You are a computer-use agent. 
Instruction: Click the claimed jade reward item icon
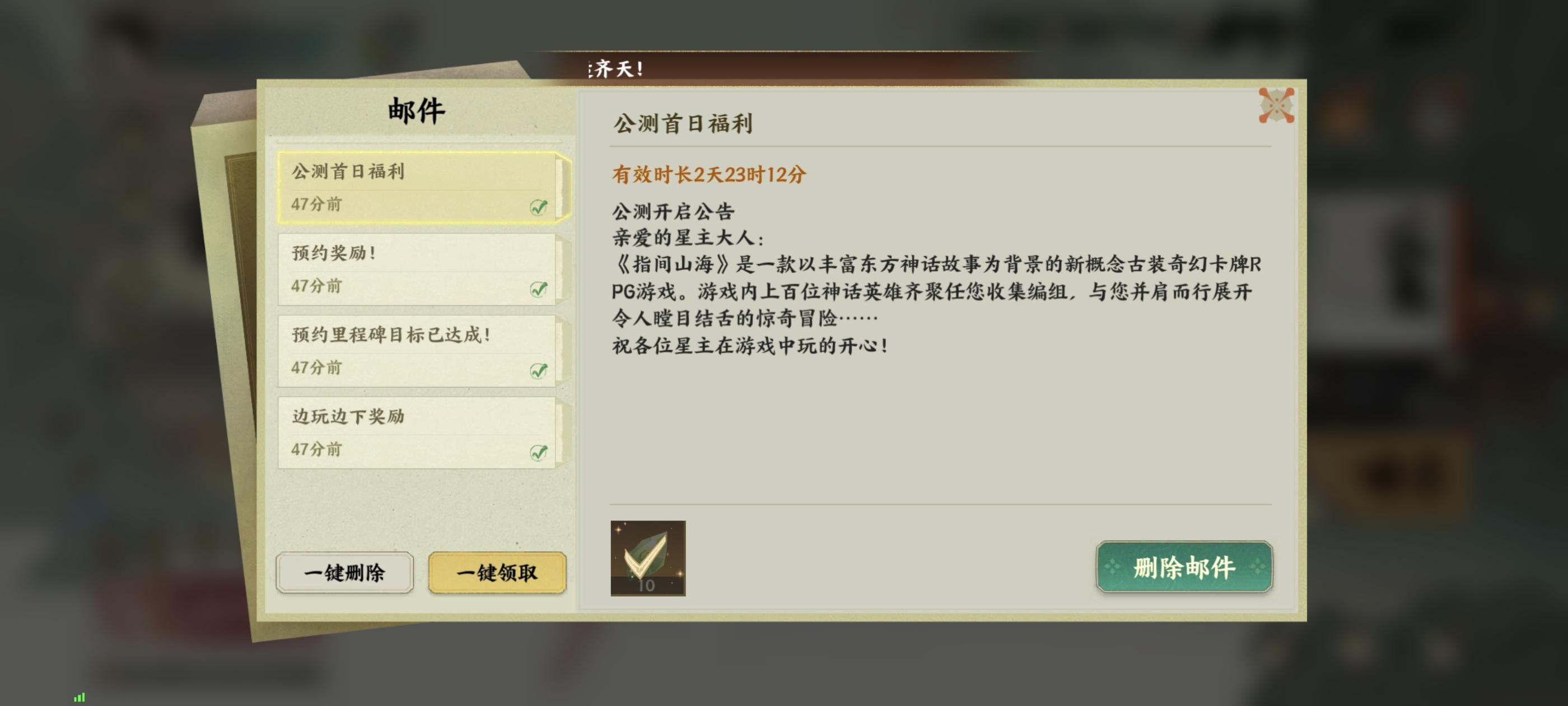point(648,558)
